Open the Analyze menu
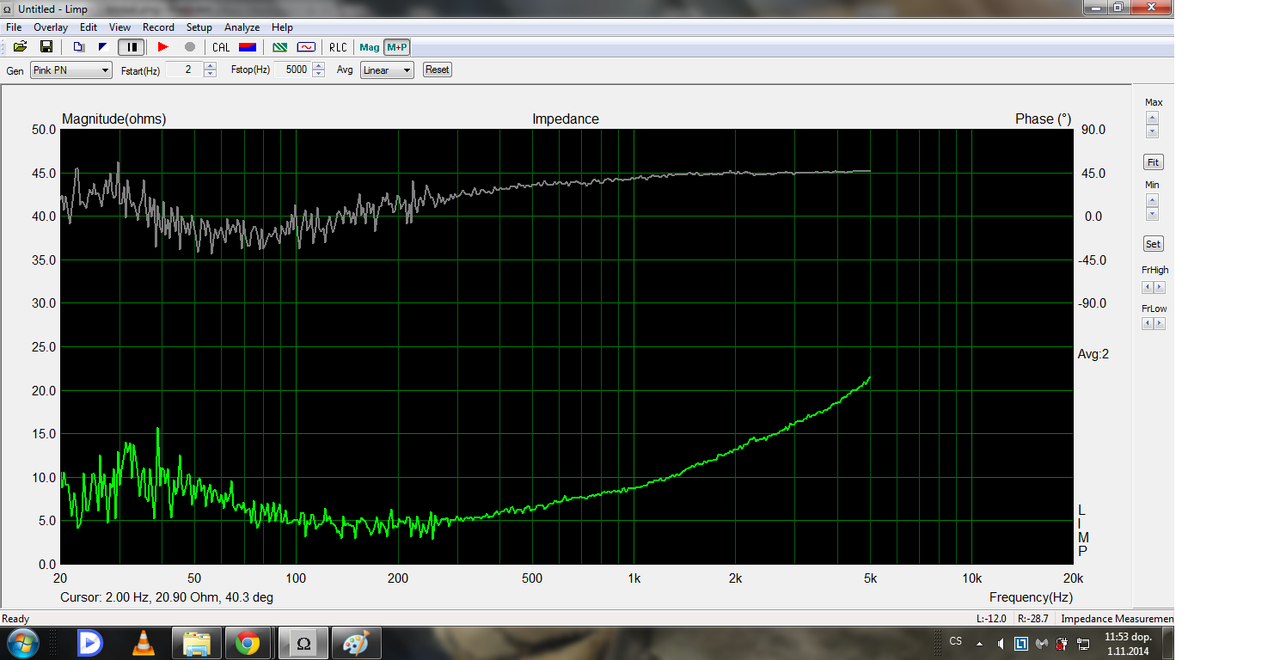The width and height of the screenshot is (1280, 660). [242, 27]
